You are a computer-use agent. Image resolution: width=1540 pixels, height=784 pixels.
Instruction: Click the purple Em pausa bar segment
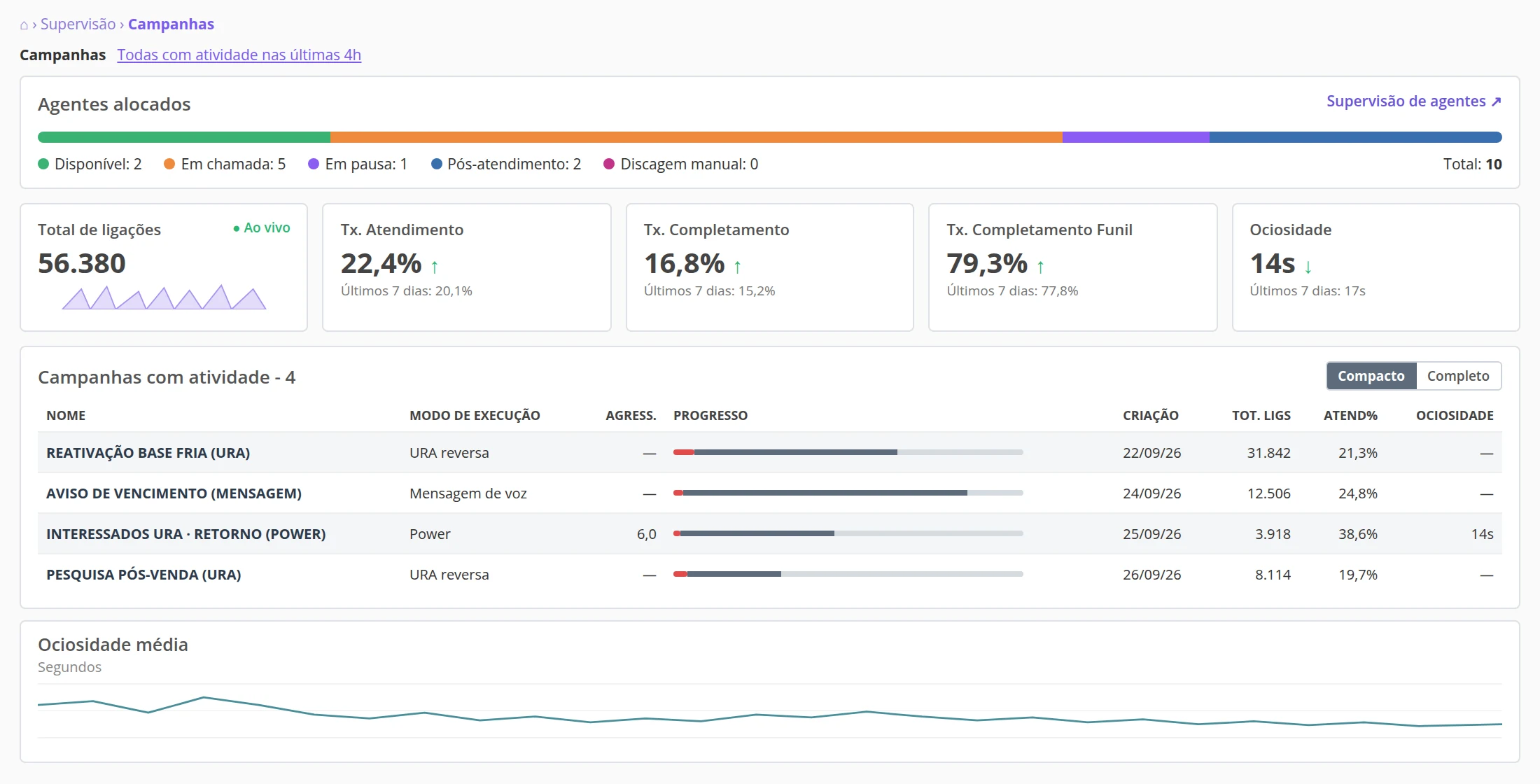coord(1136,137)
